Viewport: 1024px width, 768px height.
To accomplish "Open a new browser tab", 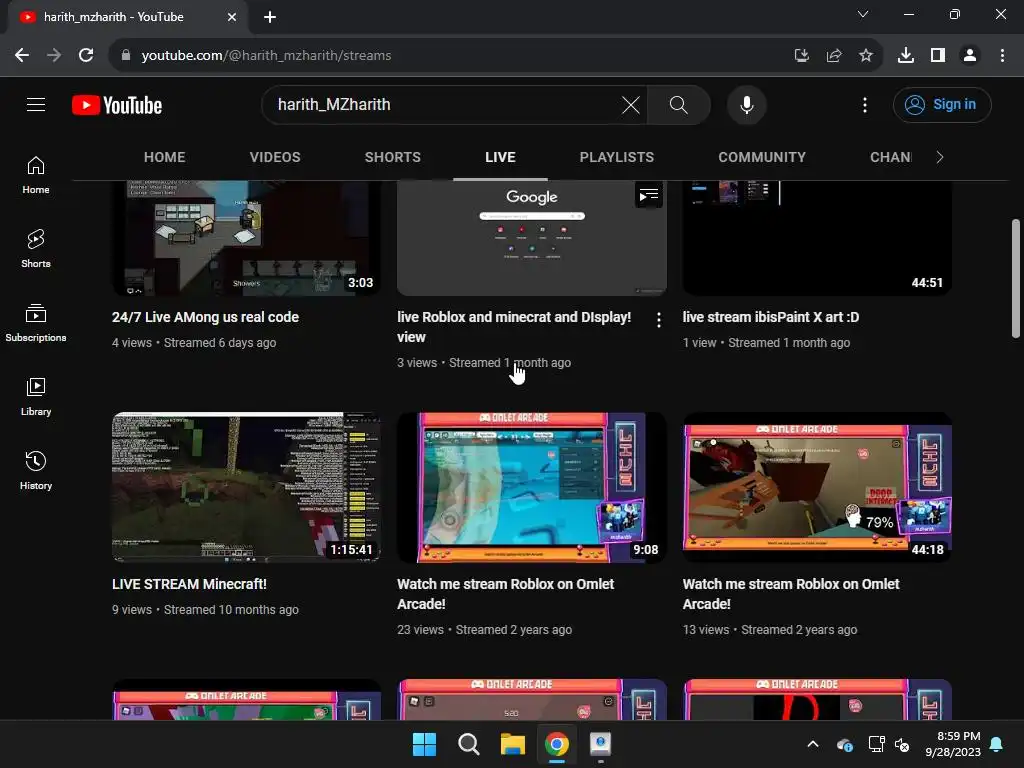I will point(270,17).
